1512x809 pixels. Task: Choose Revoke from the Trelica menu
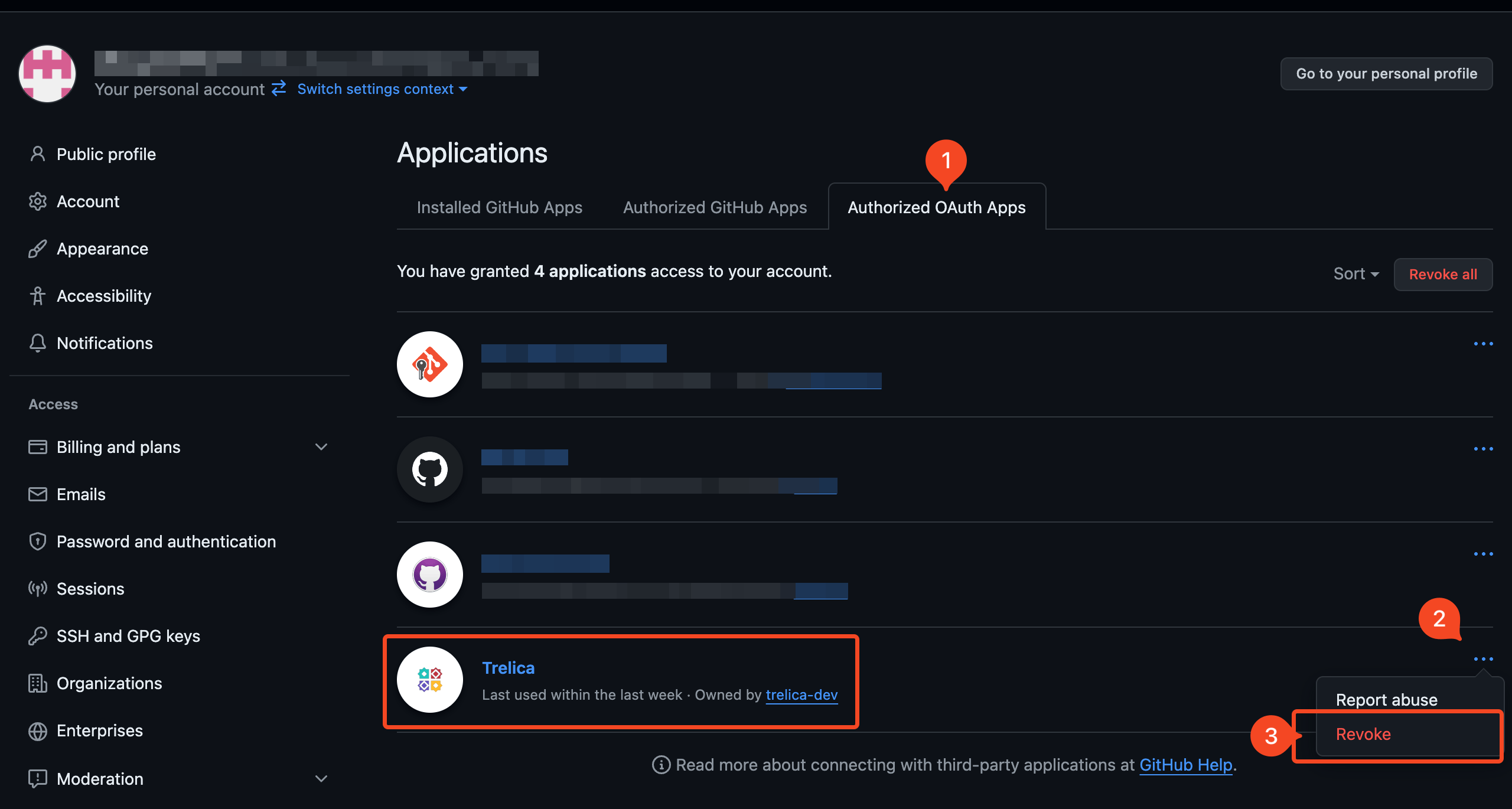(x=1364, y=734)
